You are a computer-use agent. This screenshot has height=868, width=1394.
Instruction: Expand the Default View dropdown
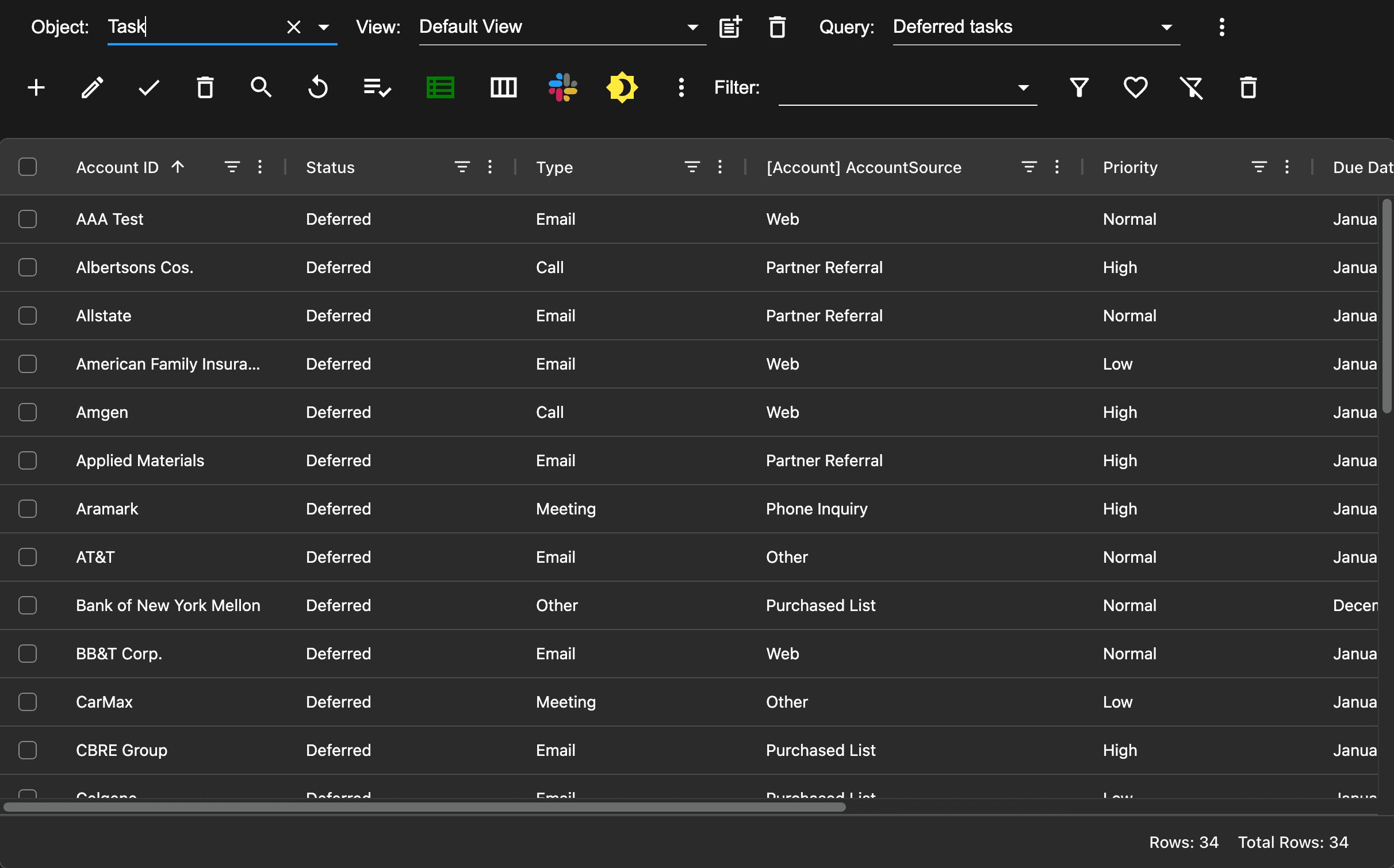pyautogui.click(x=692, y=27)
